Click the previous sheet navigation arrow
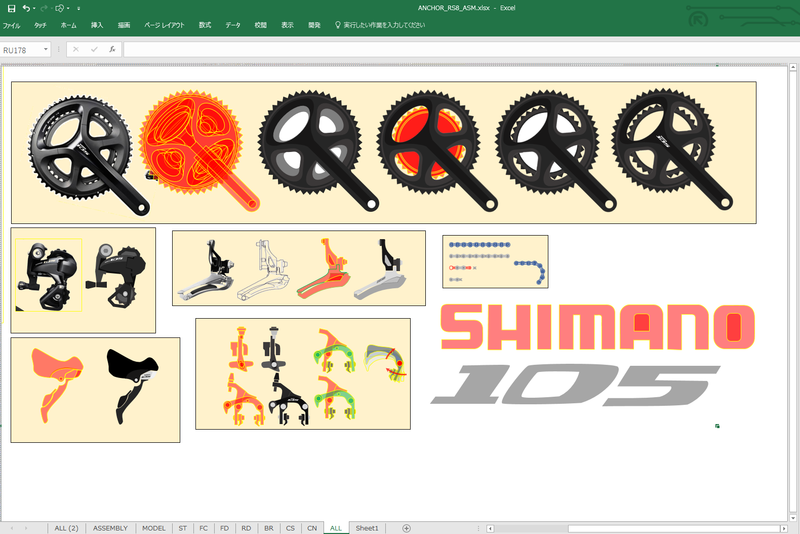The height and width of the screenshot is (534, 800). [11, 528]
